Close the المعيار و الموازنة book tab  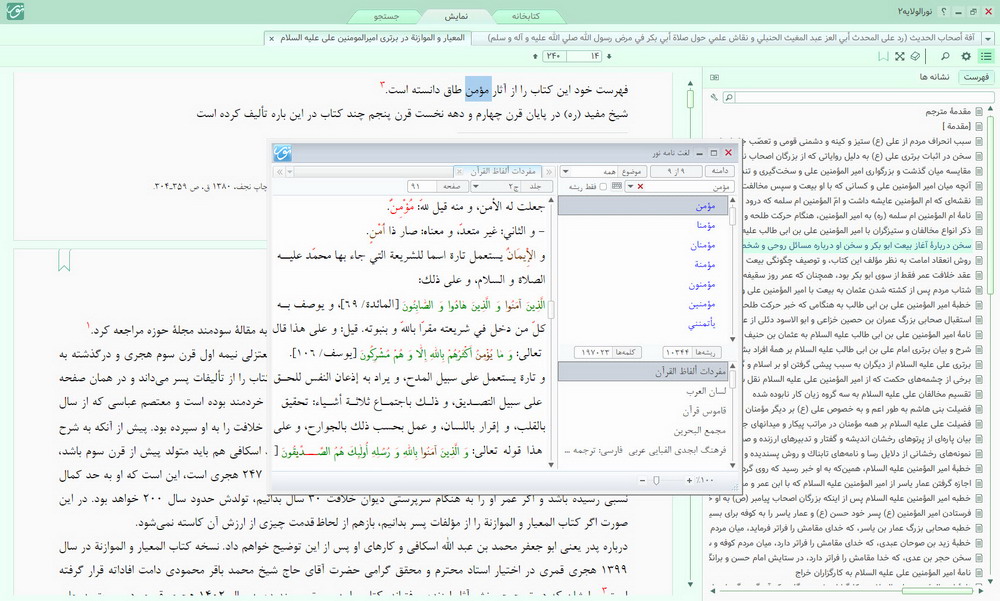tap(272, 38)
